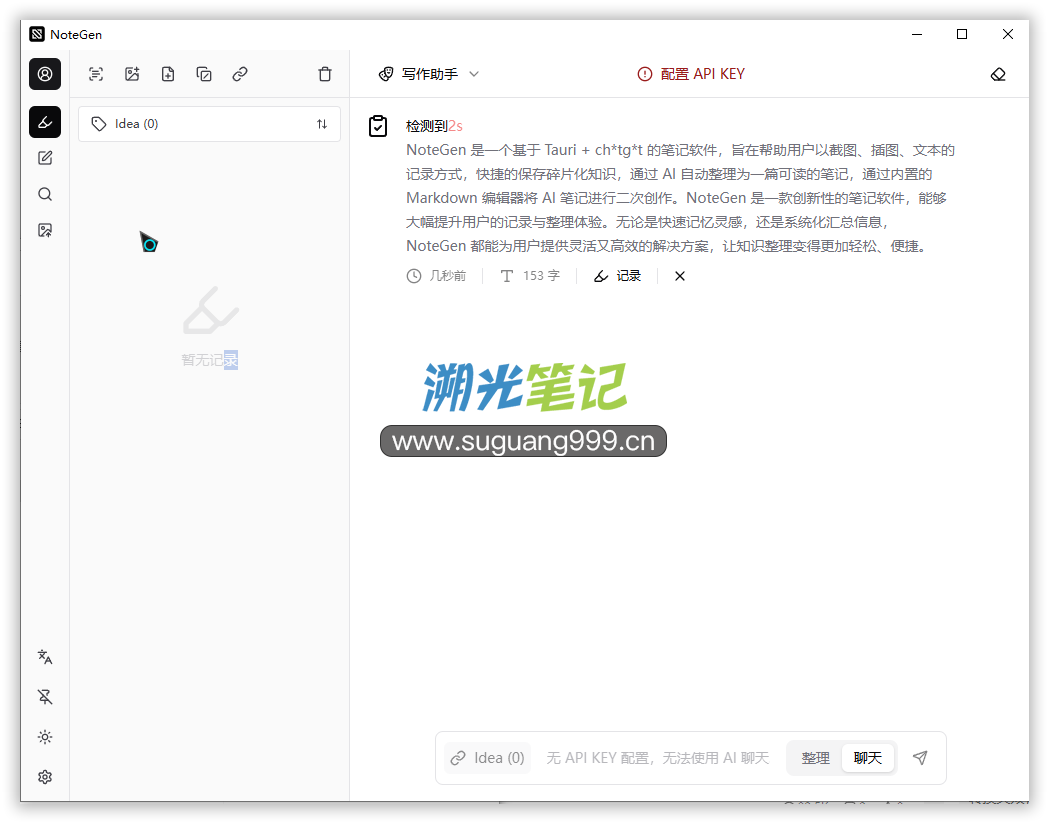
Task: Click the 暂无记录 empty-state text
Action: pos(209,360)
